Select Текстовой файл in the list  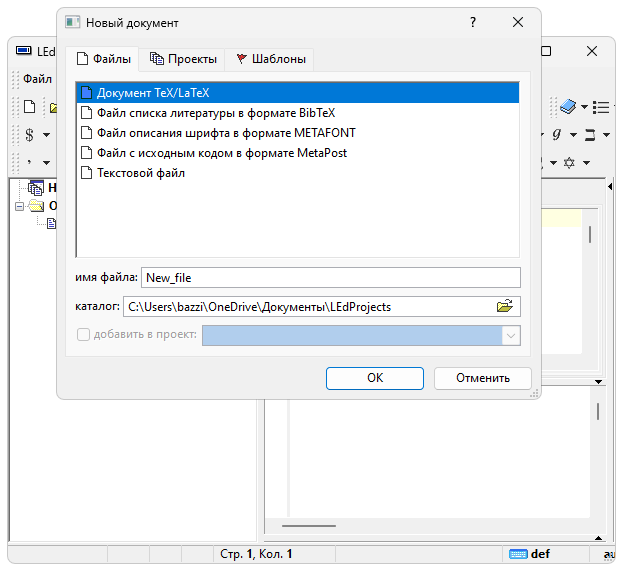(x=297, y=173)
